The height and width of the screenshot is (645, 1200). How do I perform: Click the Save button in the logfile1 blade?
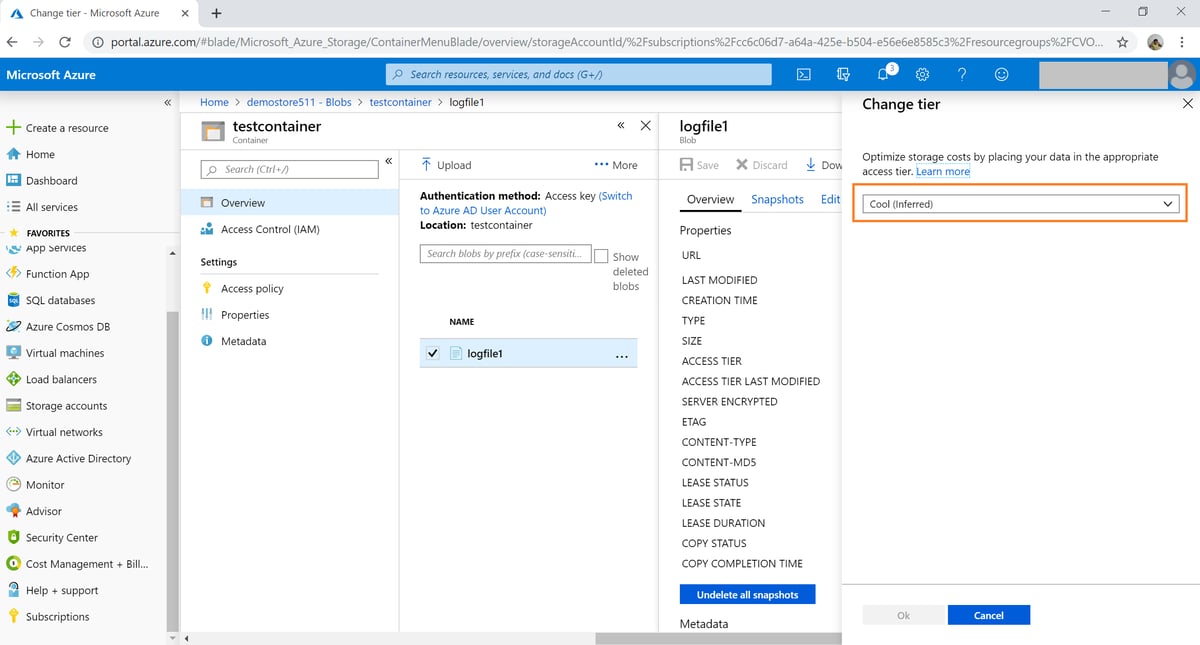[x=699, y=165]
